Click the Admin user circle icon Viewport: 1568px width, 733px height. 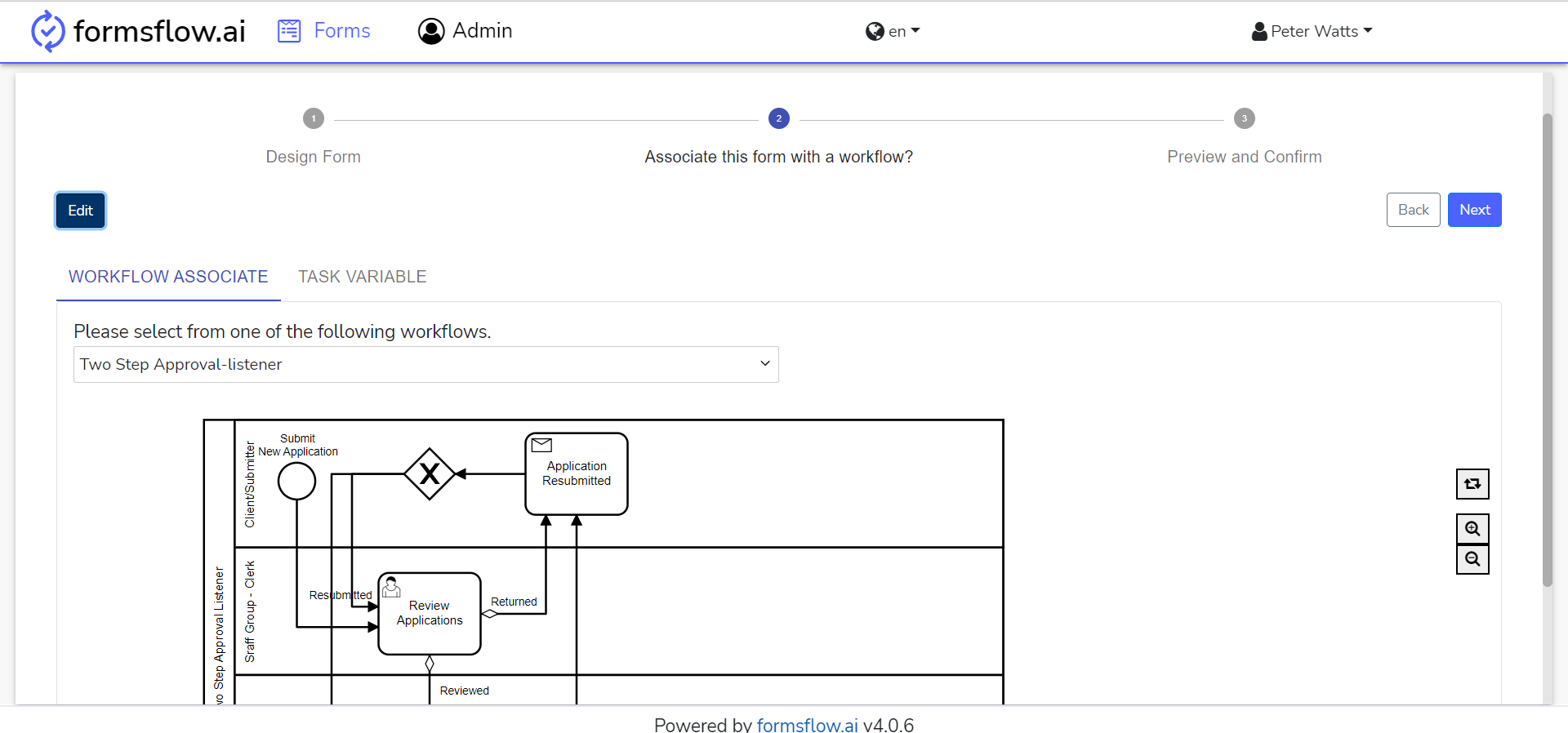431,31
